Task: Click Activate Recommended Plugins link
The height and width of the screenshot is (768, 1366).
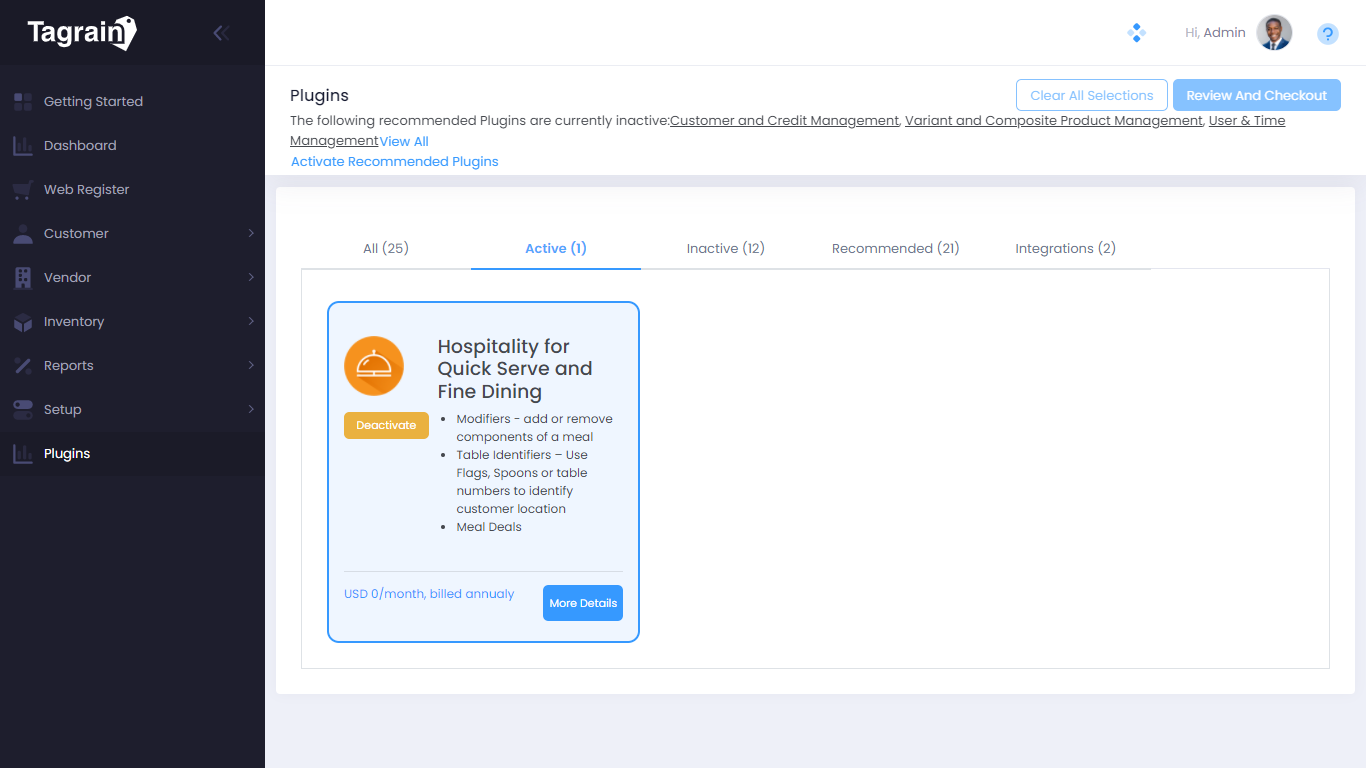Action: pos(394,161)
